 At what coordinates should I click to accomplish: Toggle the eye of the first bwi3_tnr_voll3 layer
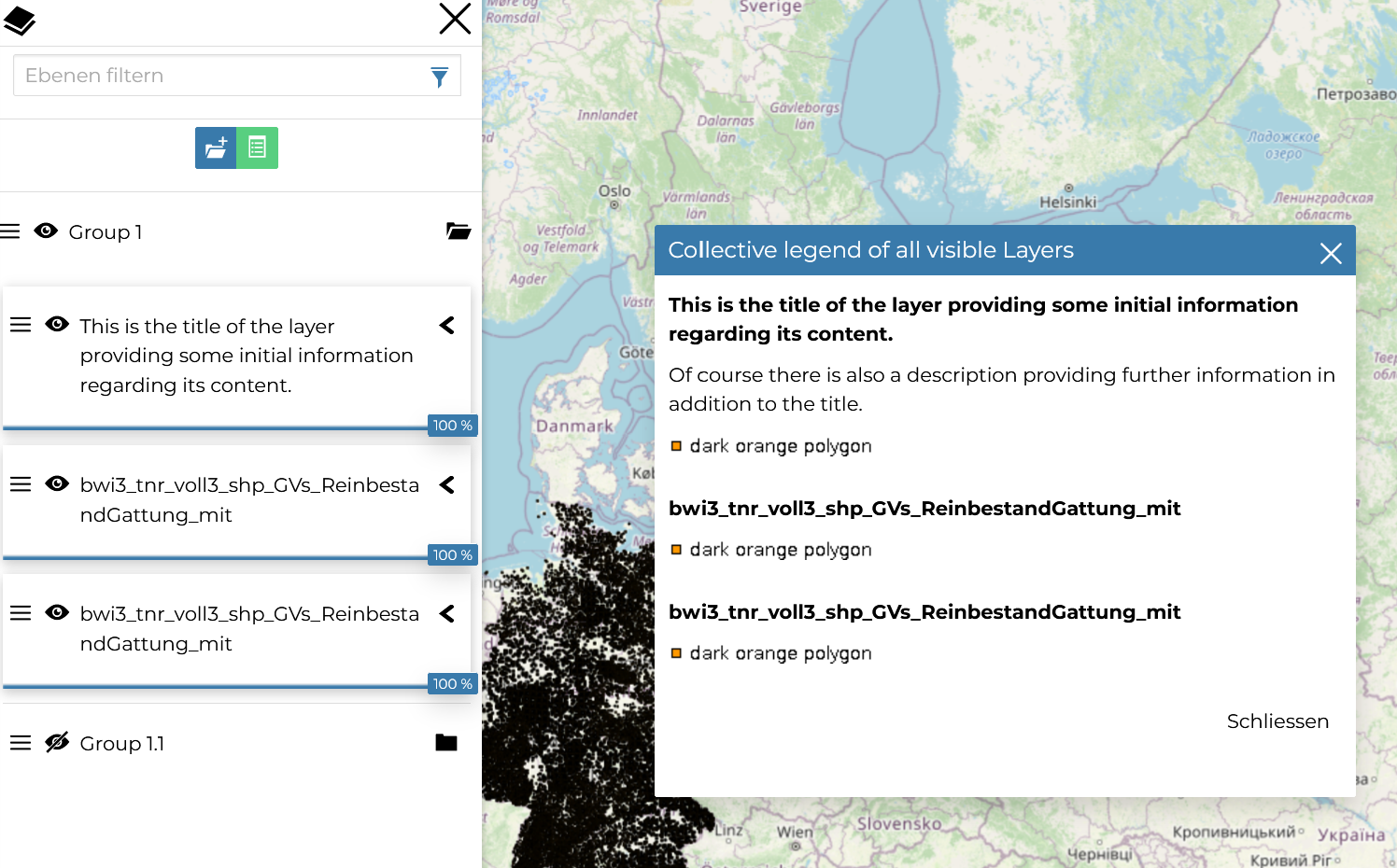point(57,483)
